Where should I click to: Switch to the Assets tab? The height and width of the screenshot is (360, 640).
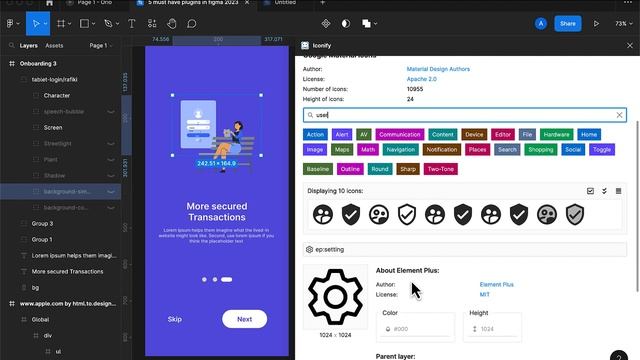54,46
